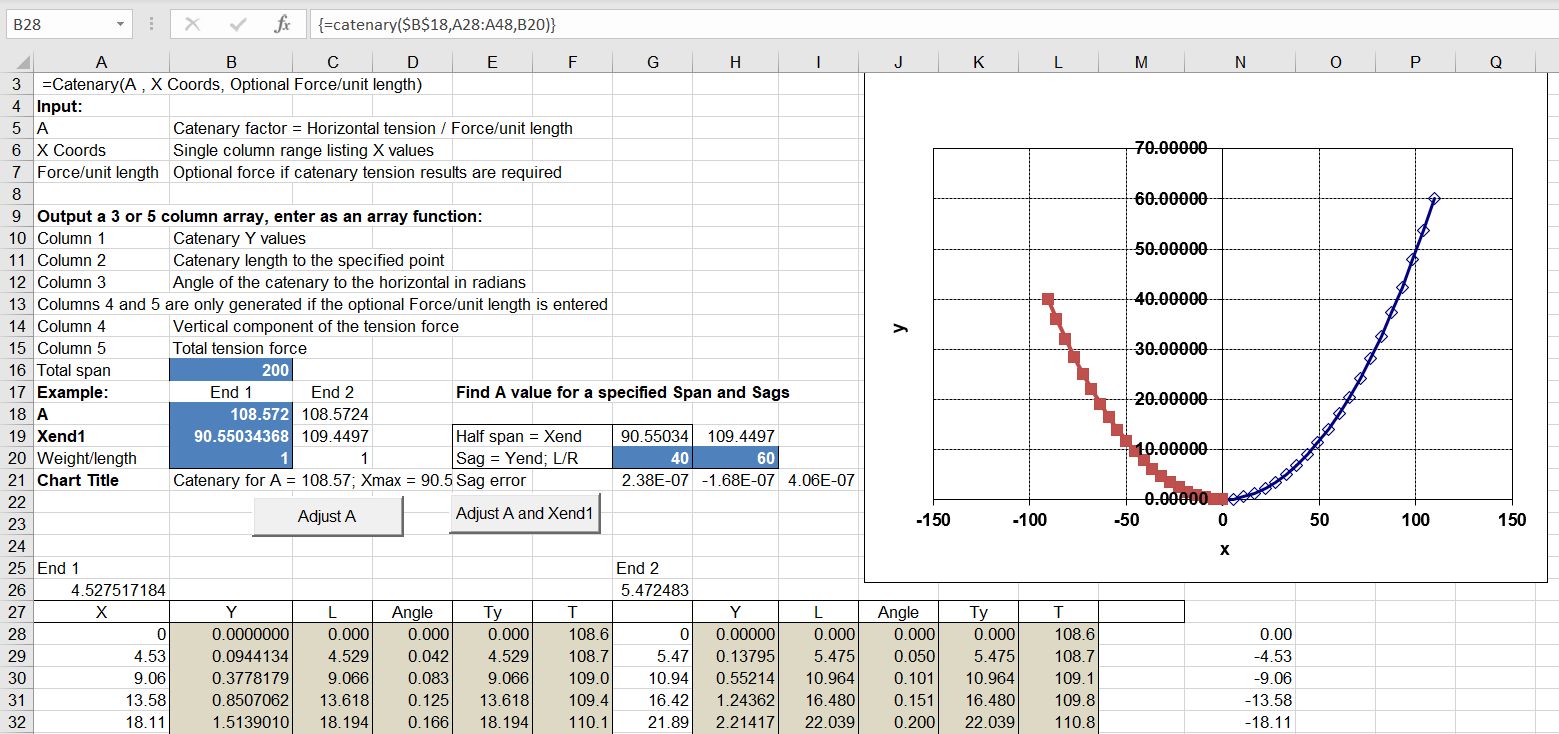
Task: Select the blue cell A value 108.572
Action: pos(231,414)
